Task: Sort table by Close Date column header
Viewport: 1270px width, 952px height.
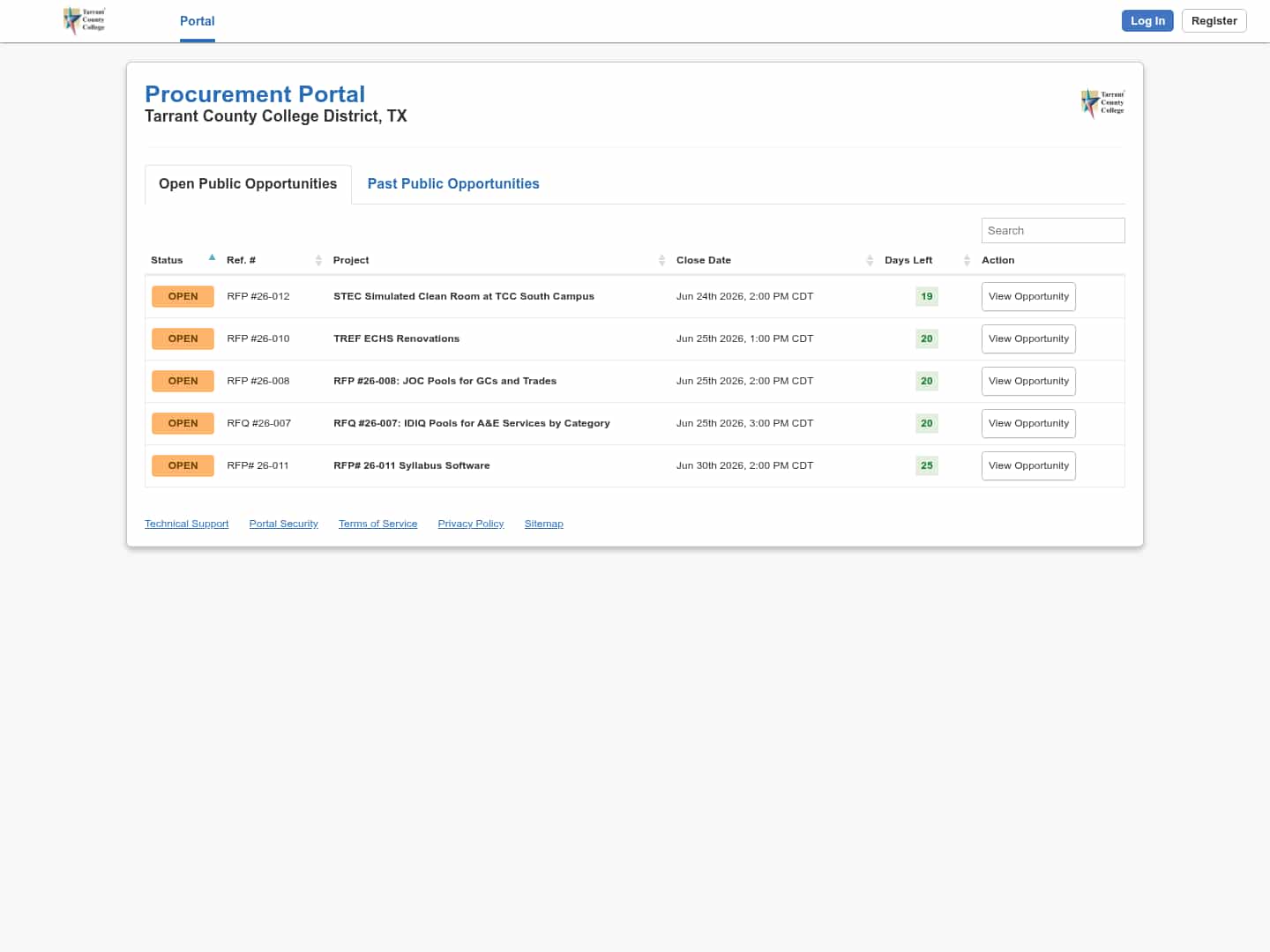Action: click(x=775, y=260)
